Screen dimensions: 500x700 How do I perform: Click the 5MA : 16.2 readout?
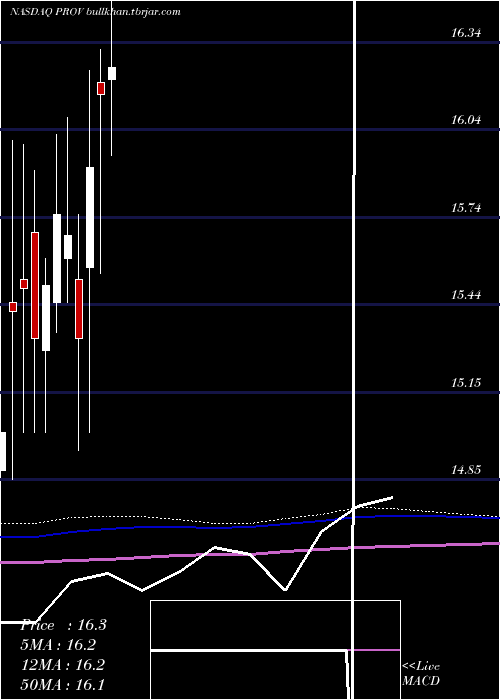point(58,645)
